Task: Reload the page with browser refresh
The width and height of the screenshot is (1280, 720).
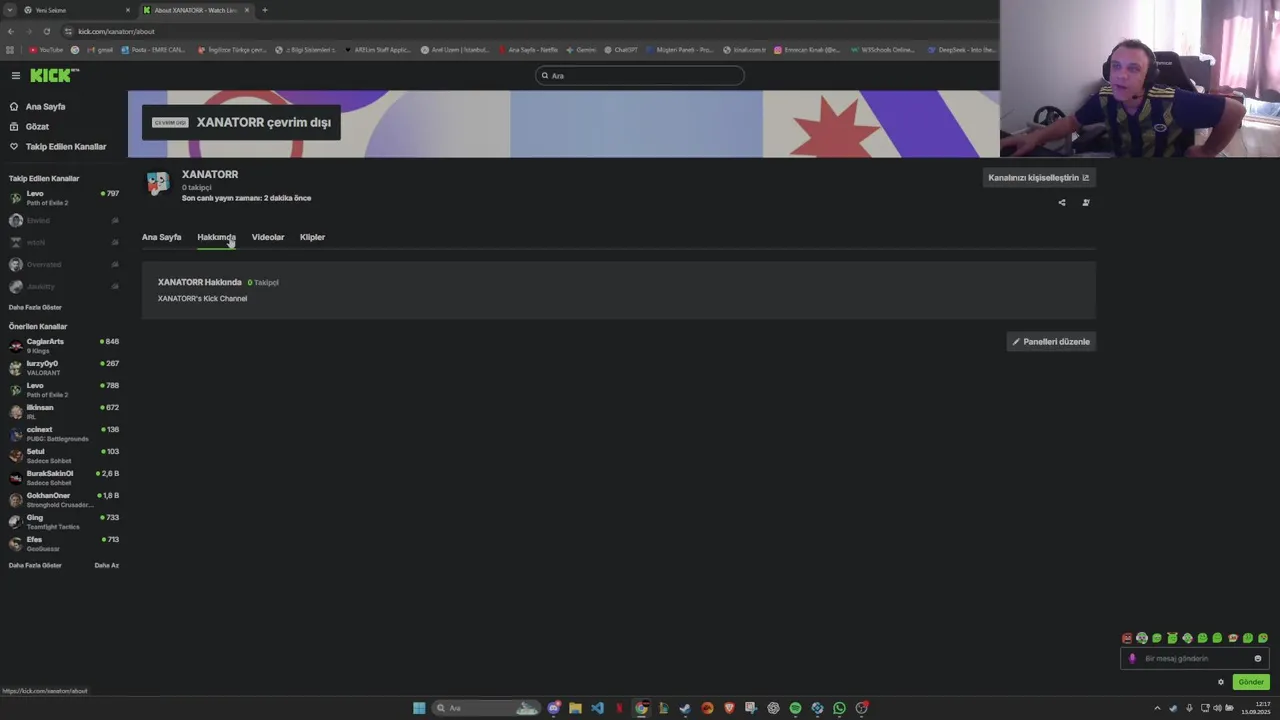Action: (x=46, y=31)
